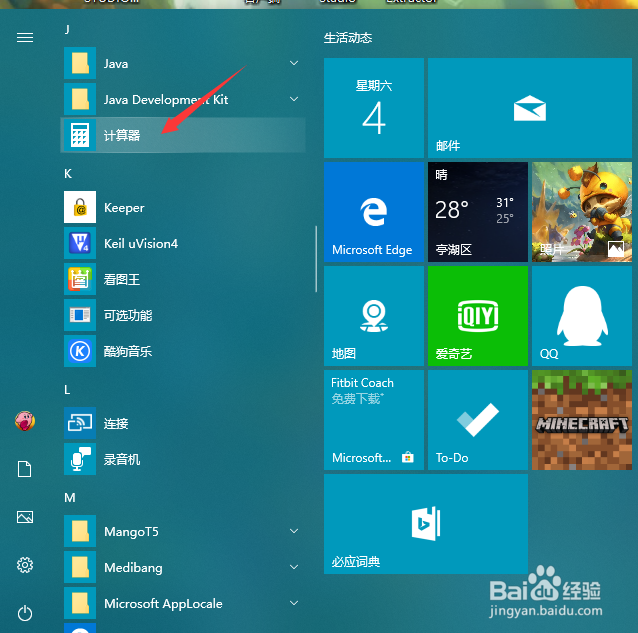
Task: Open the Java Development Kit folder
Action: (x=183, y=99)
